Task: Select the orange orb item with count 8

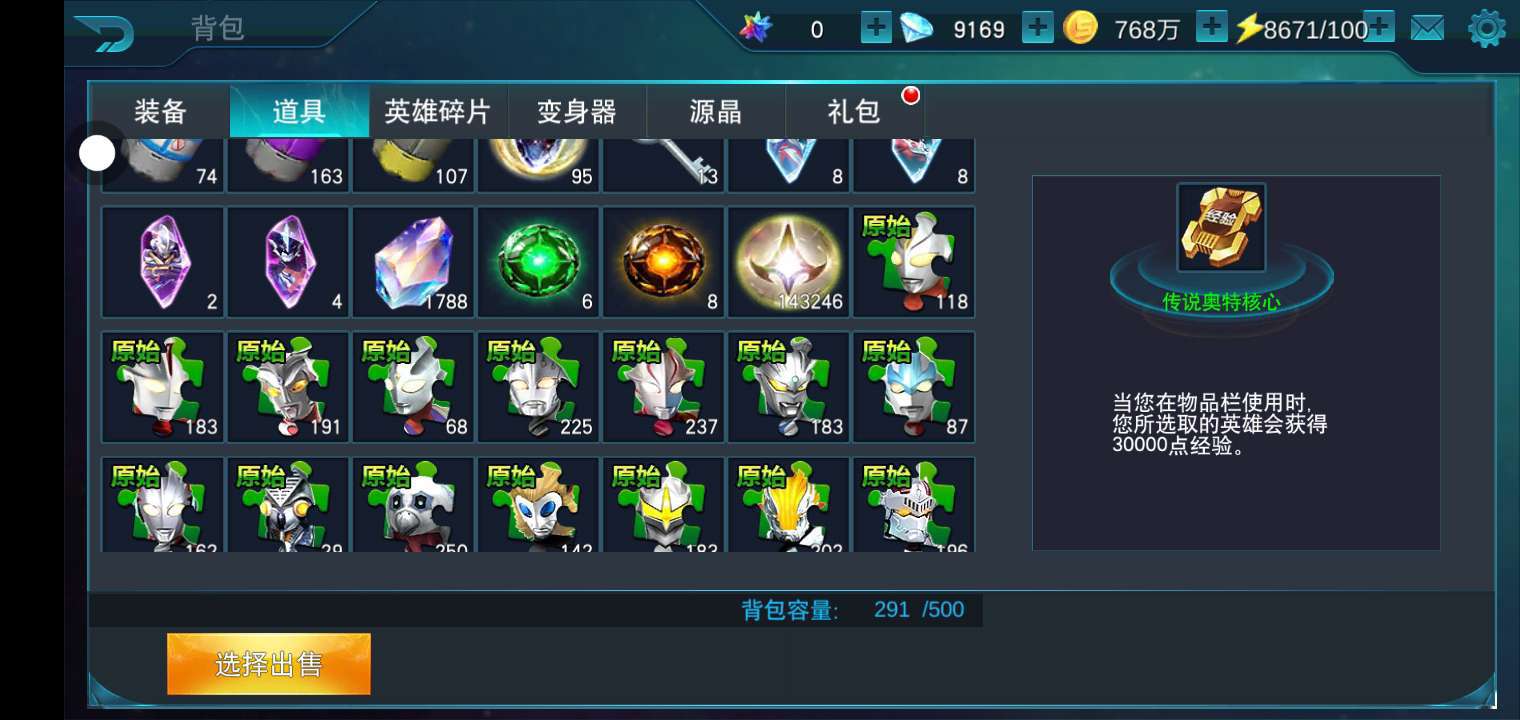Action: pyautogui.click(x=663, y=262)
